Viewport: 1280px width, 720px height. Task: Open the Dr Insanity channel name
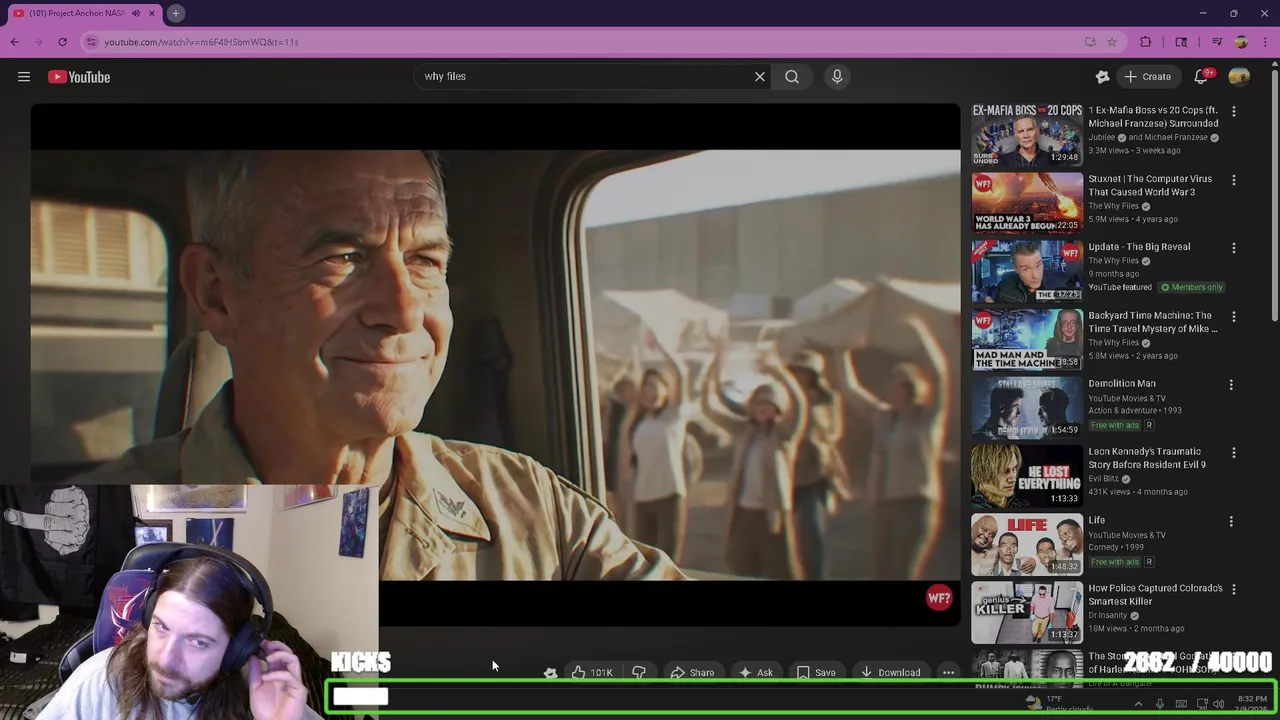[1108, 615]
